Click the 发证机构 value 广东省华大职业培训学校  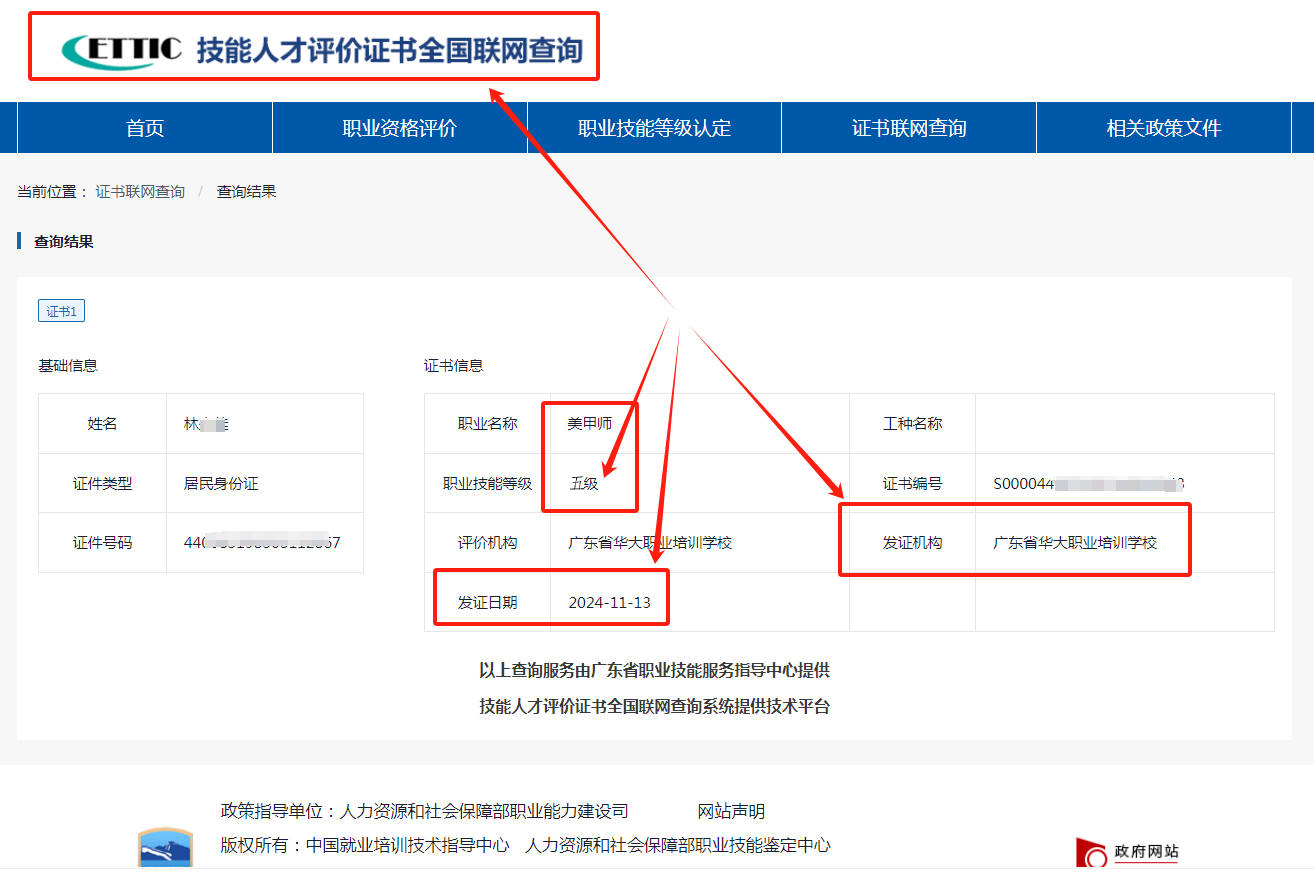click(1074, 543)
